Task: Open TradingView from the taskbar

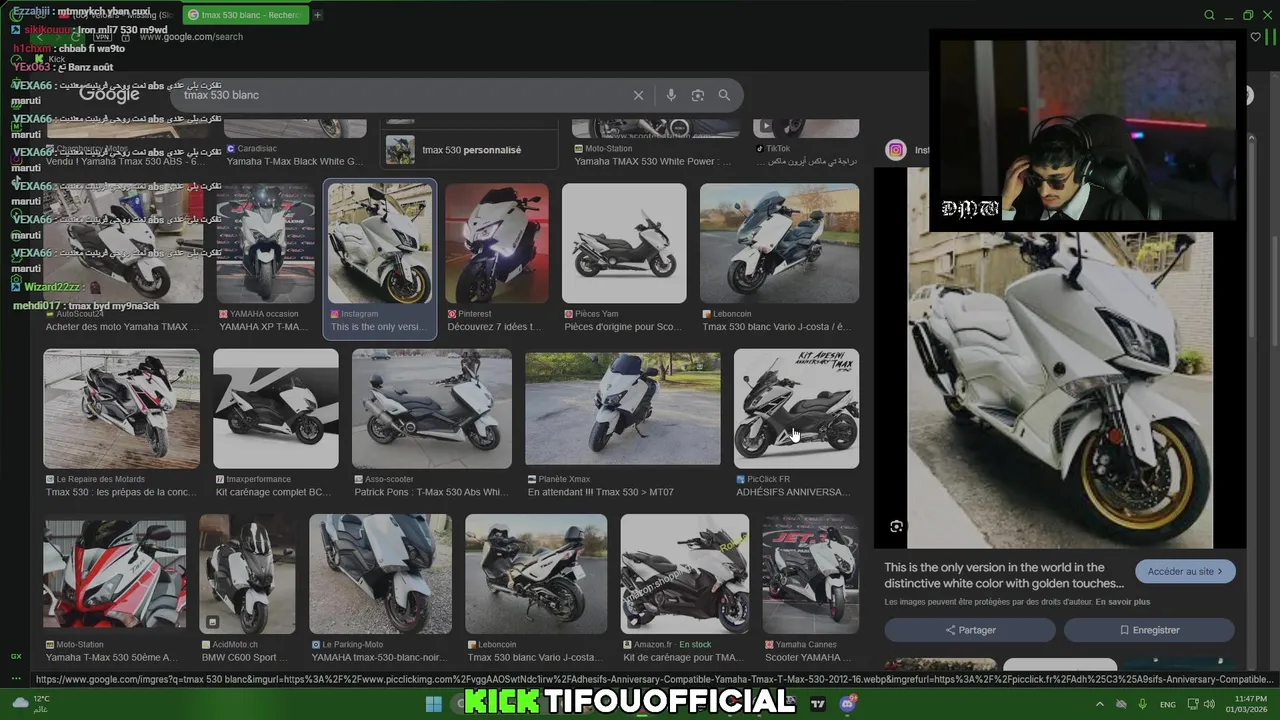Action: [x=818, y=704]
